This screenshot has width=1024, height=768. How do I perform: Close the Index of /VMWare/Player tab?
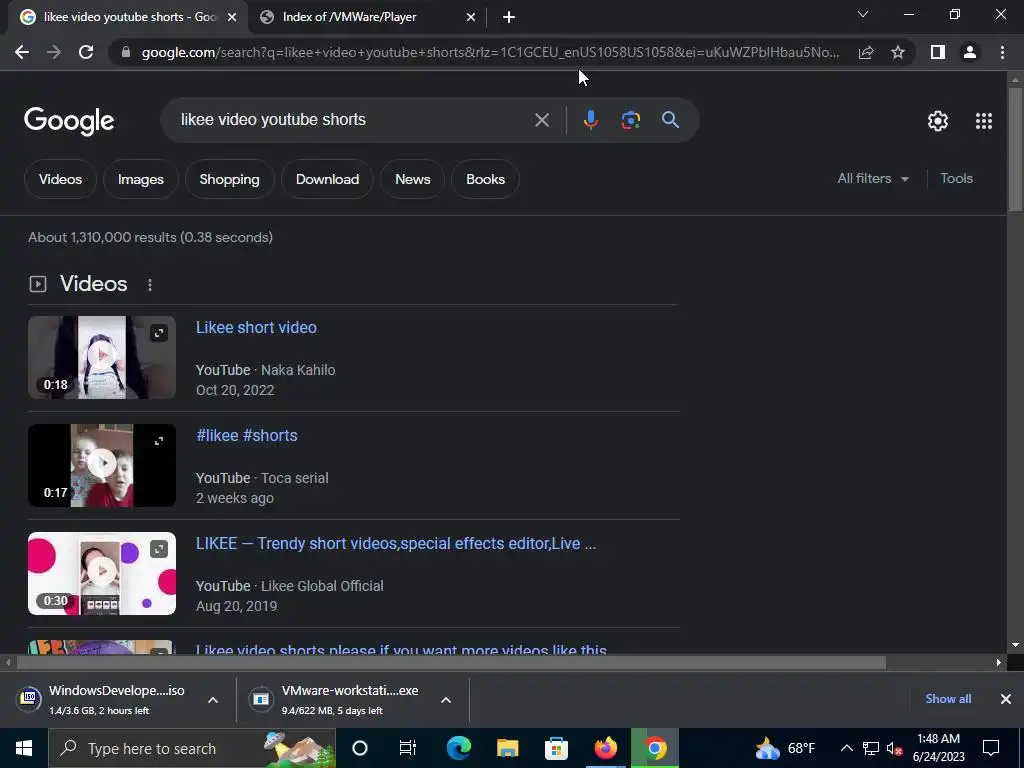click(471, 18)
